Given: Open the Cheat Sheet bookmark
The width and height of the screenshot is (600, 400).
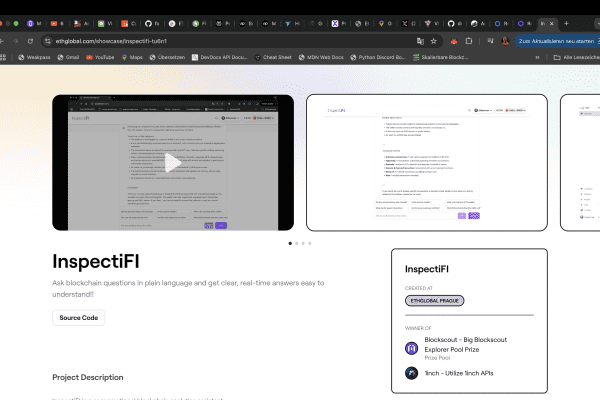Looking at the screenshot, I should pyautogui.click(x=273, y=57).
